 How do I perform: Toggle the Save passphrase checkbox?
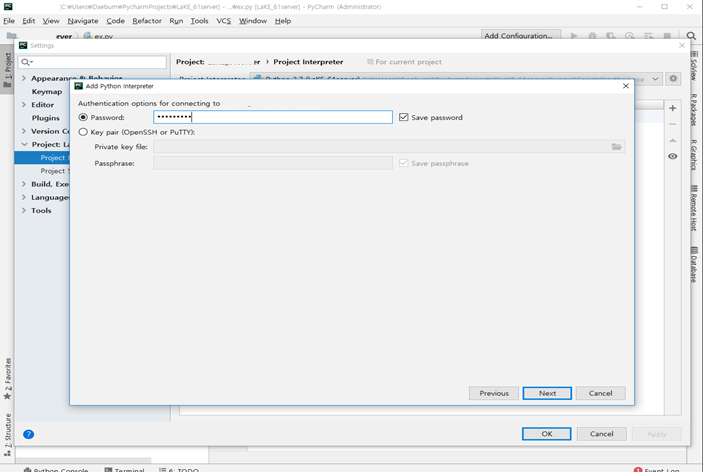404,163
